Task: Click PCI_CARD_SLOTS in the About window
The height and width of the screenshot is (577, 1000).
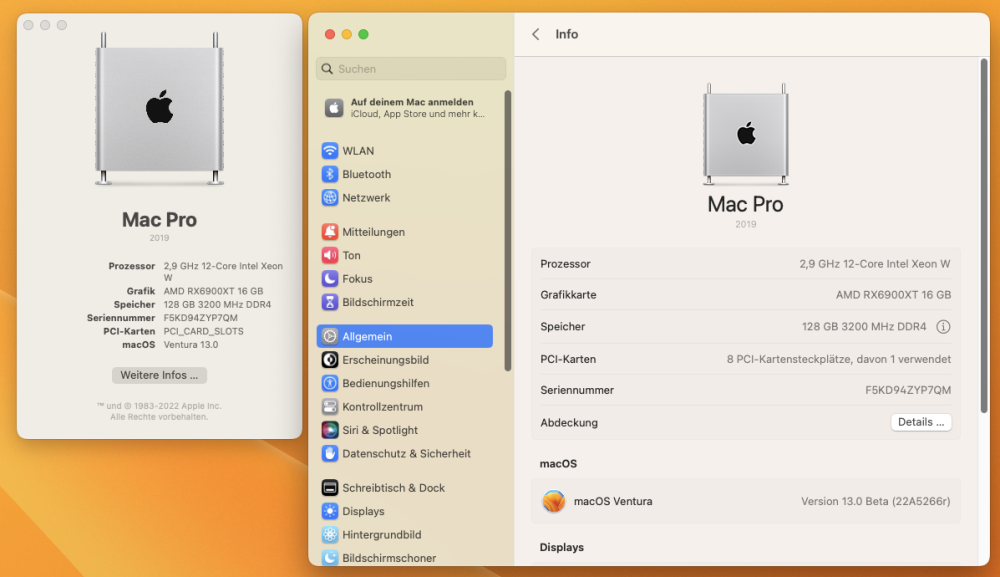Action: click(203, 332)
